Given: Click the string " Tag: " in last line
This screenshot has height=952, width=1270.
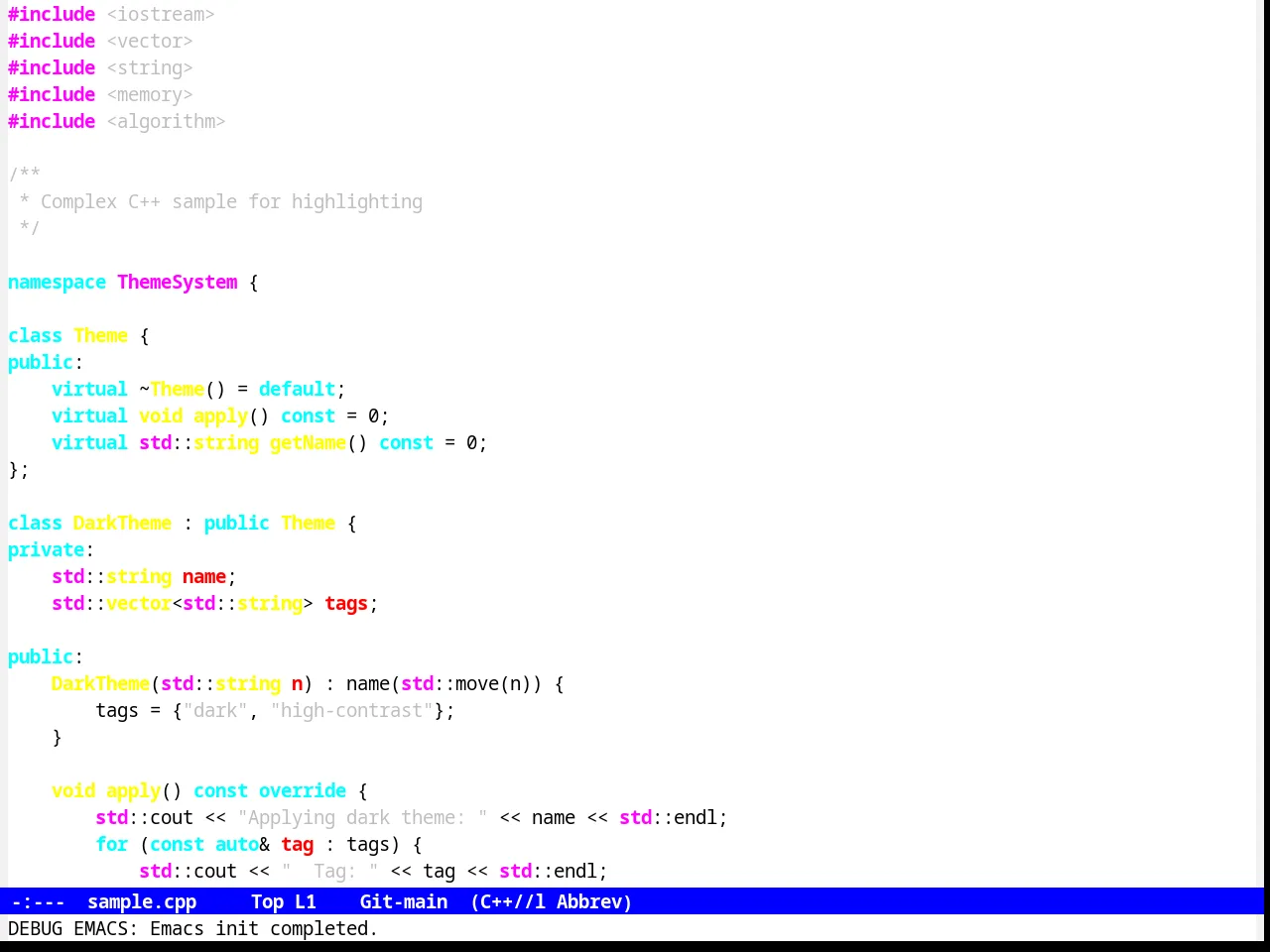Looking at the screenshot, I should (x=329, y=871).
